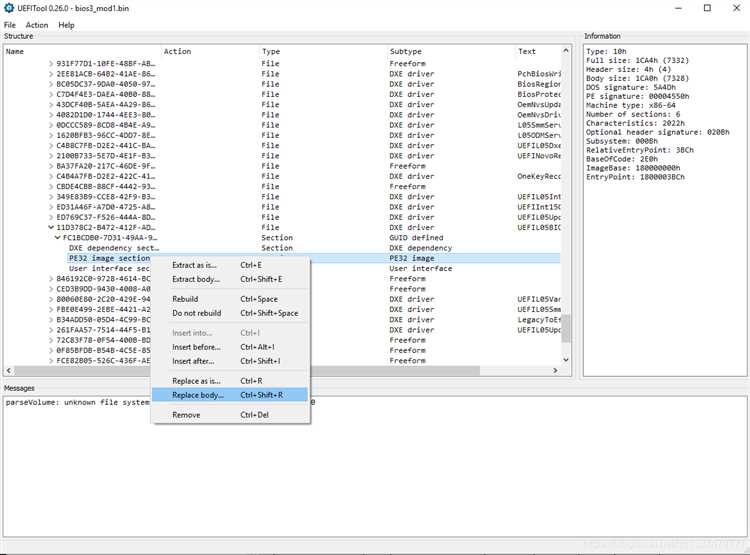Choose Insert after... entry
This screenshot has height=555, width=750.
pyautogui.click(x=230, y=361)
